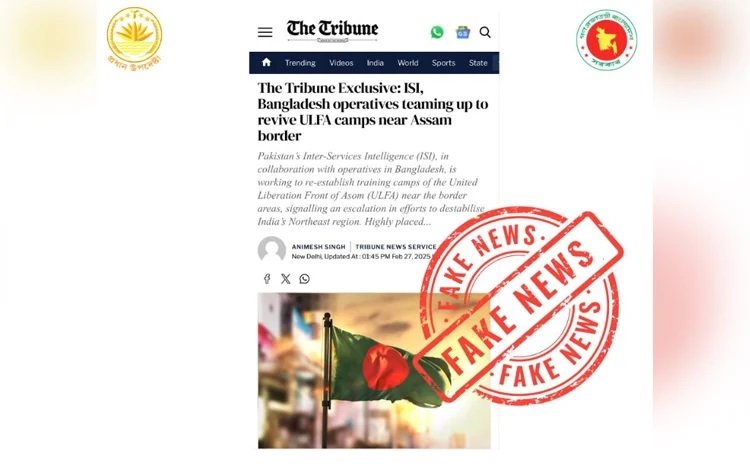Screen dimensions: 750x471
Task: Click the WhatsApp icon in header
Action: [437, 32]
